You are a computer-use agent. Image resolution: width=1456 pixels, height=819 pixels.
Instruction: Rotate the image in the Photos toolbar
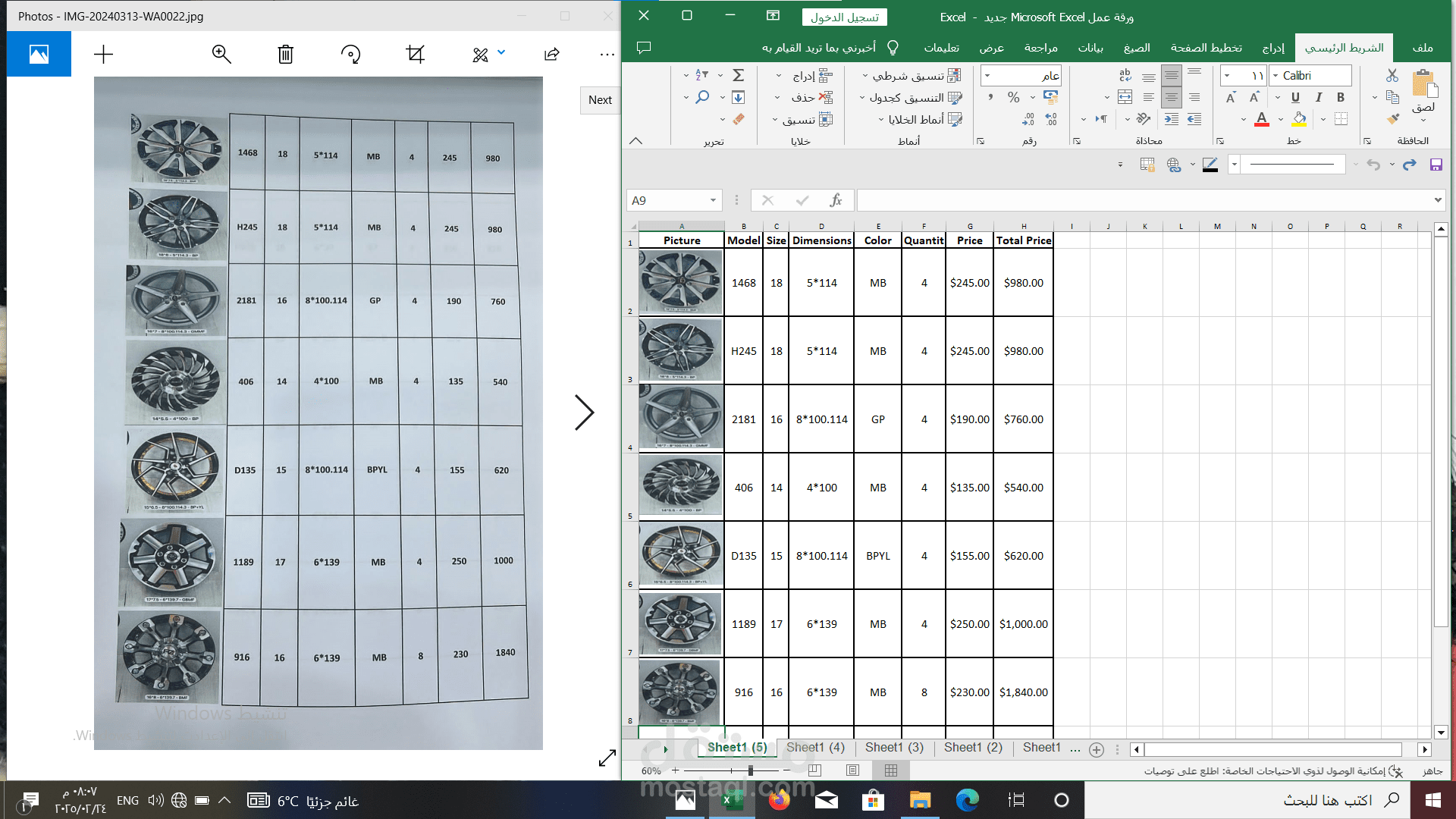point(350,54)
